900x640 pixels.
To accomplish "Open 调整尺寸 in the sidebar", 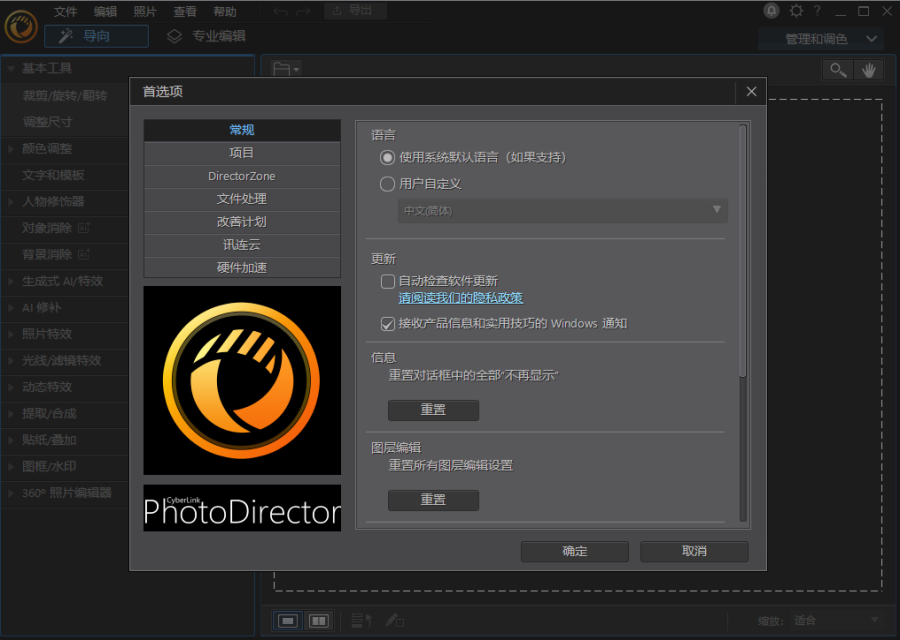I will 48,122.
